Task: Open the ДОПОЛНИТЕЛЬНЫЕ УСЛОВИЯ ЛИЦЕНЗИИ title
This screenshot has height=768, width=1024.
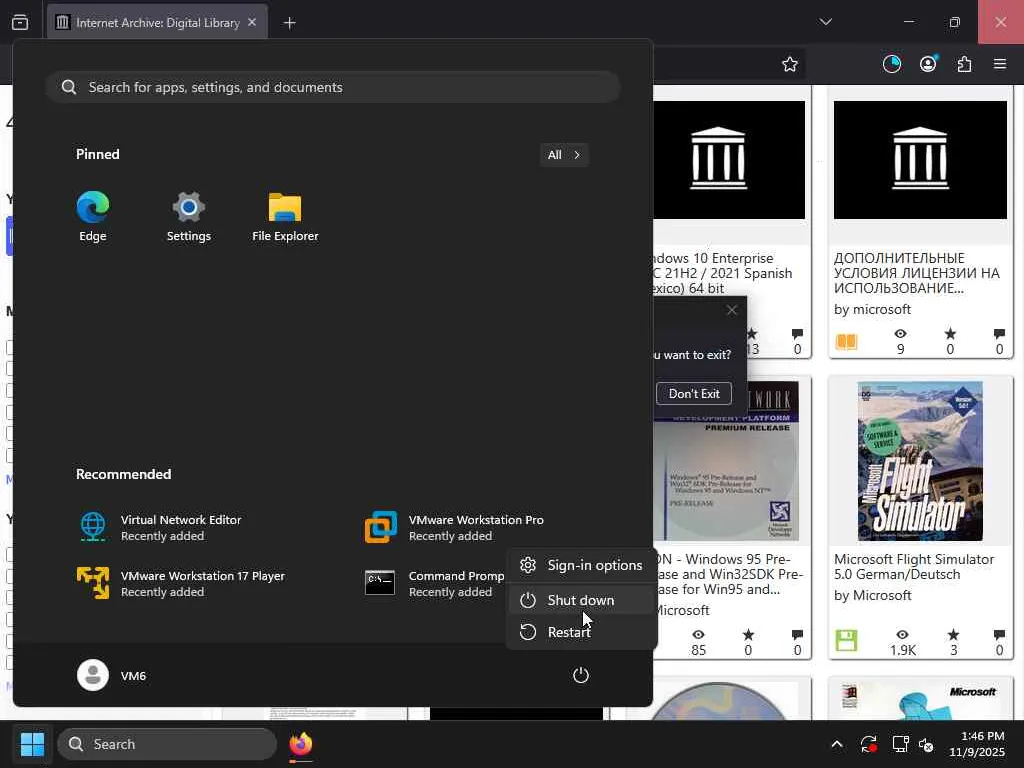Action: tap(917, 273)
